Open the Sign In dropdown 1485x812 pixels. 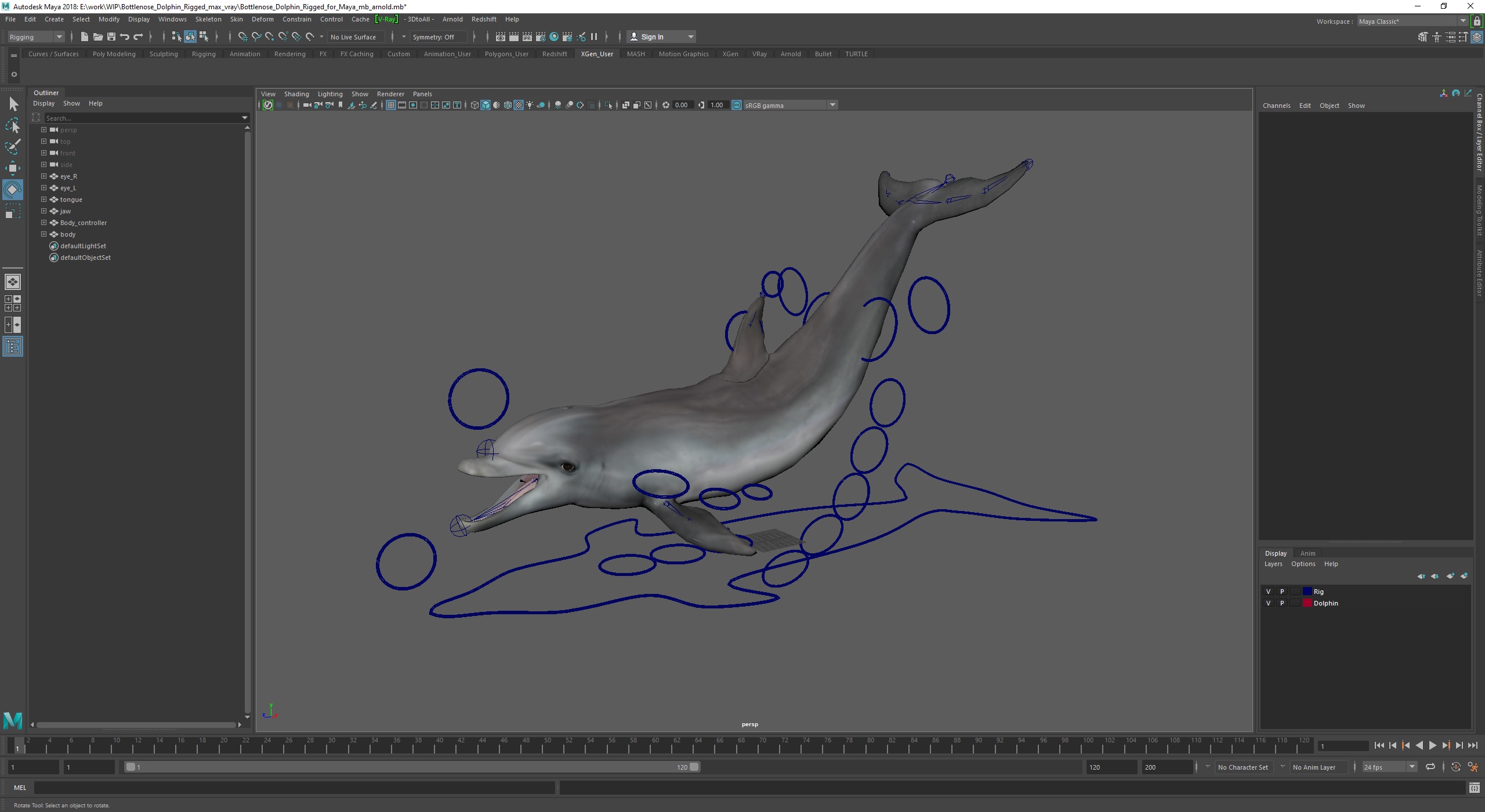(x=661, y=37)
